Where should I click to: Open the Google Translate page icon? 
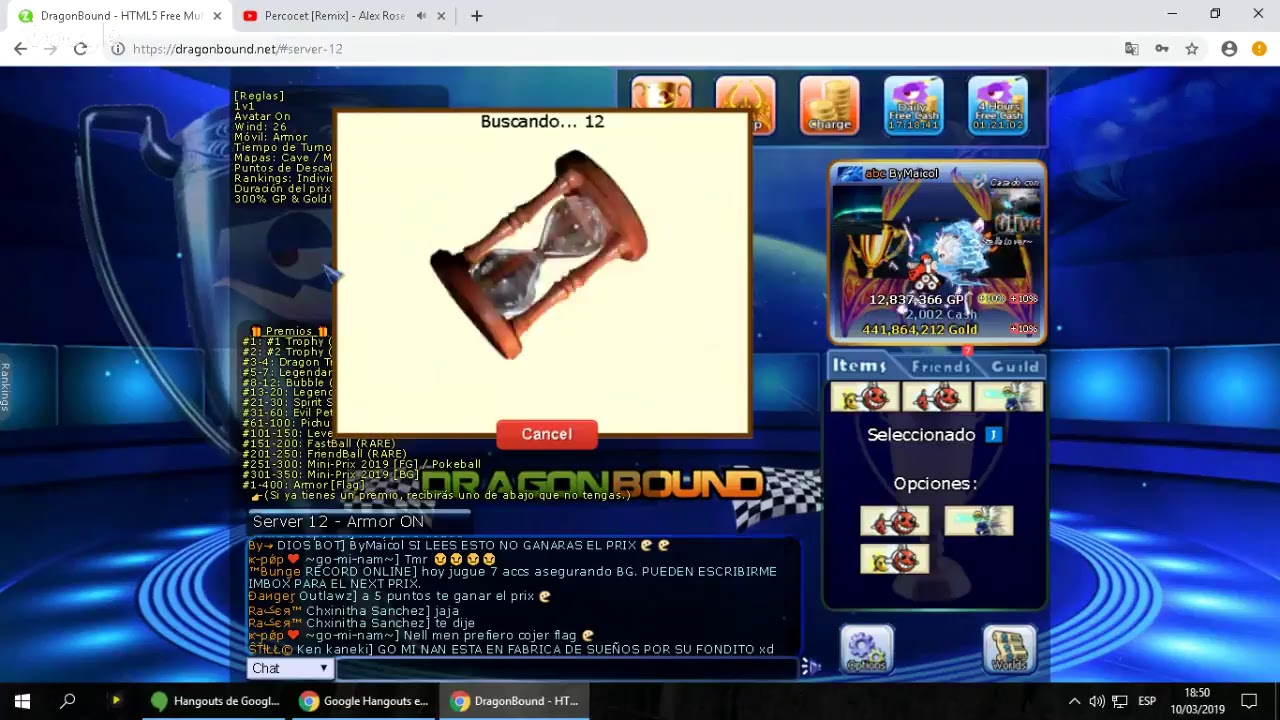1132,49
